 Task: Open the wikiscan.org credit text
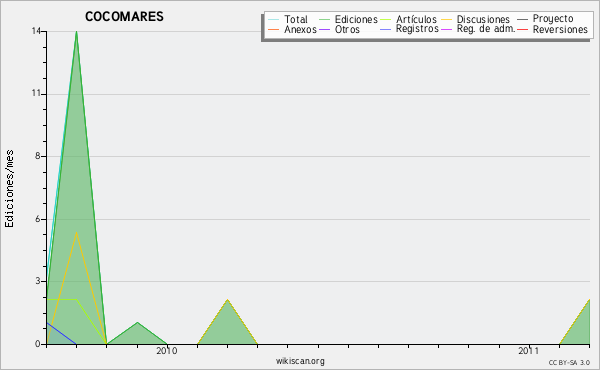pyautogui.click(x=300, y=361)
